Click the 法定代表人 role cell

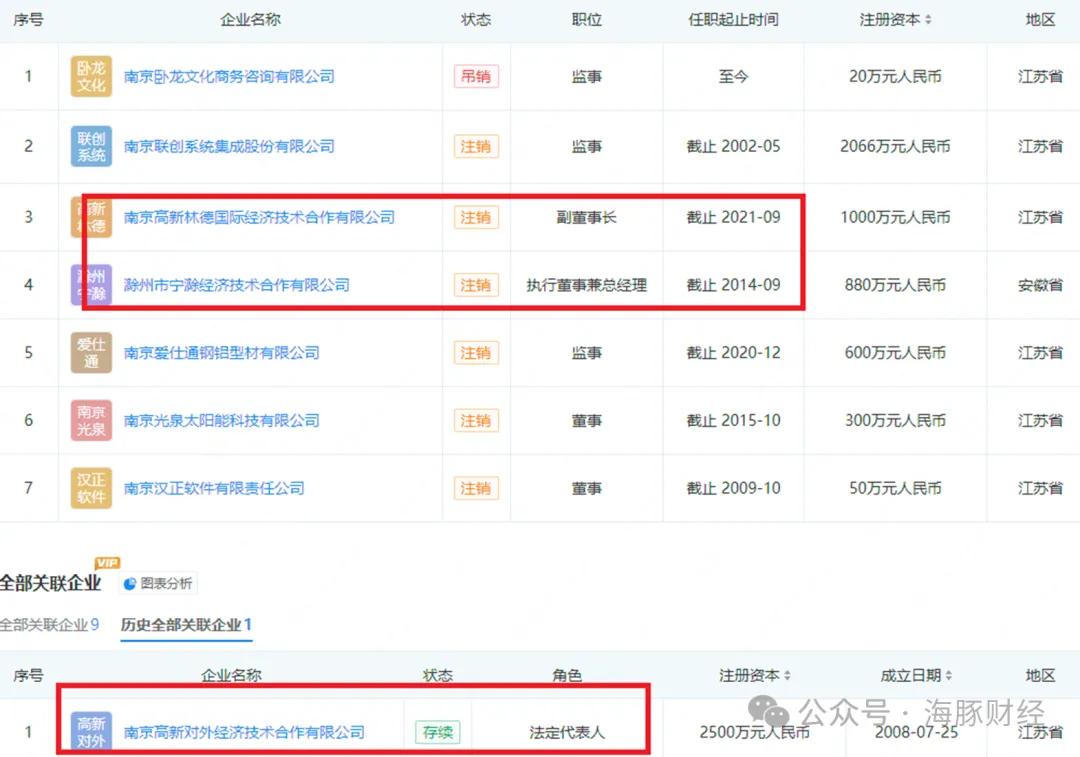[567, 732]
